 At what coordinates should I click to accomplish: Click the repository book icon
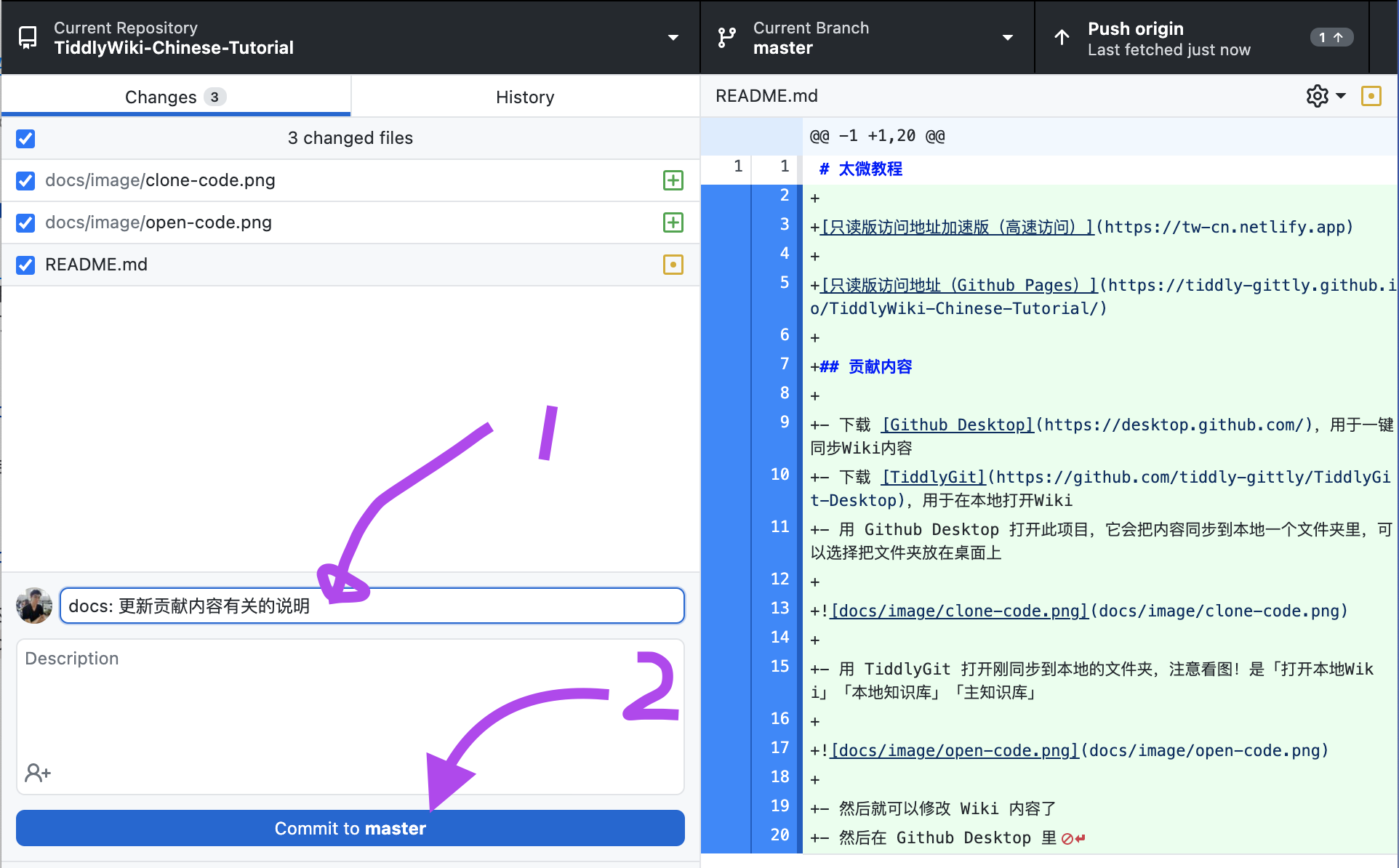tap(28, 37)
